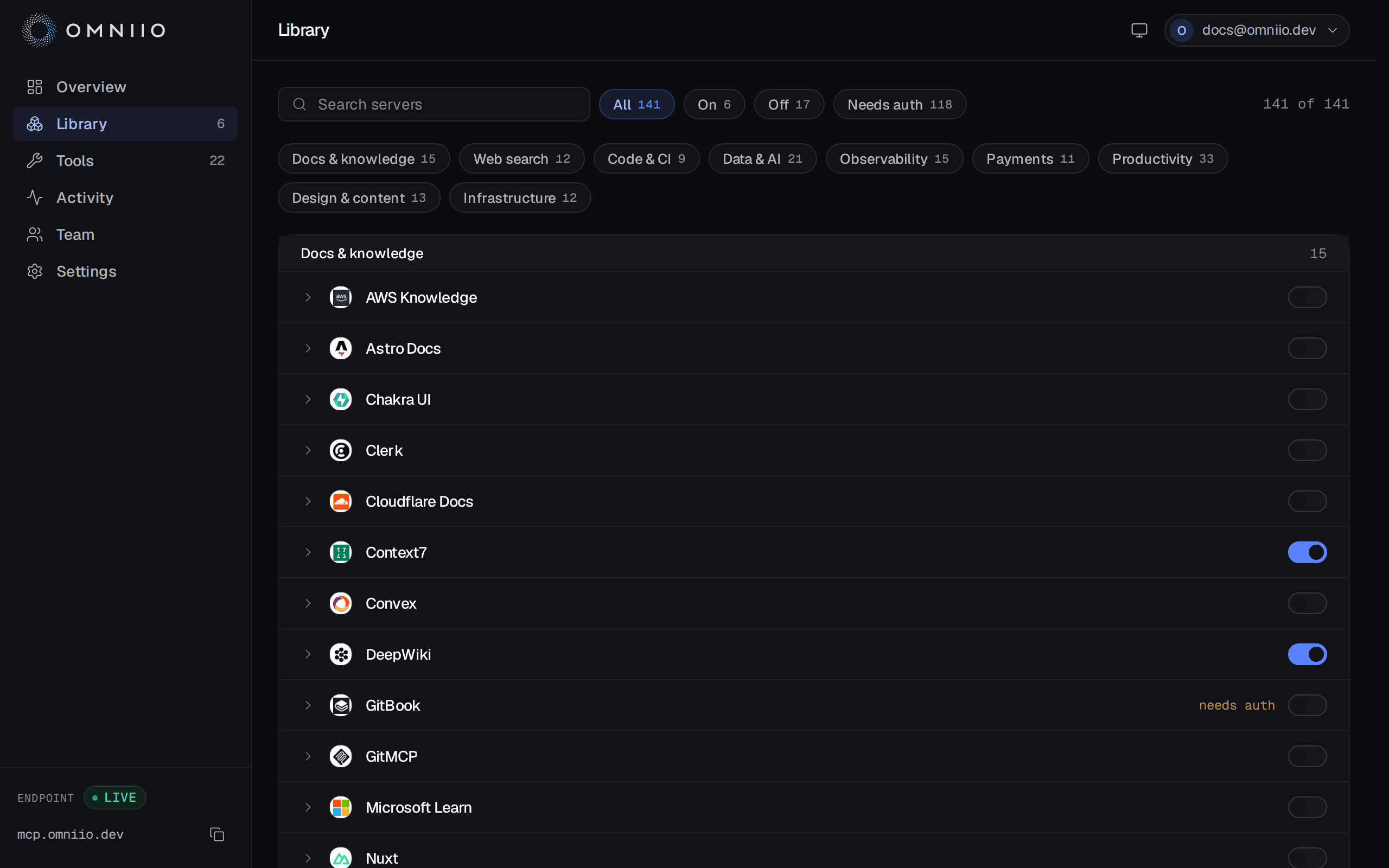Image resolution: width=1389 pixels, height=868 pixels.
Task: Open the docs@omniio.dev account dropdown
Action: click(1257, 30)
